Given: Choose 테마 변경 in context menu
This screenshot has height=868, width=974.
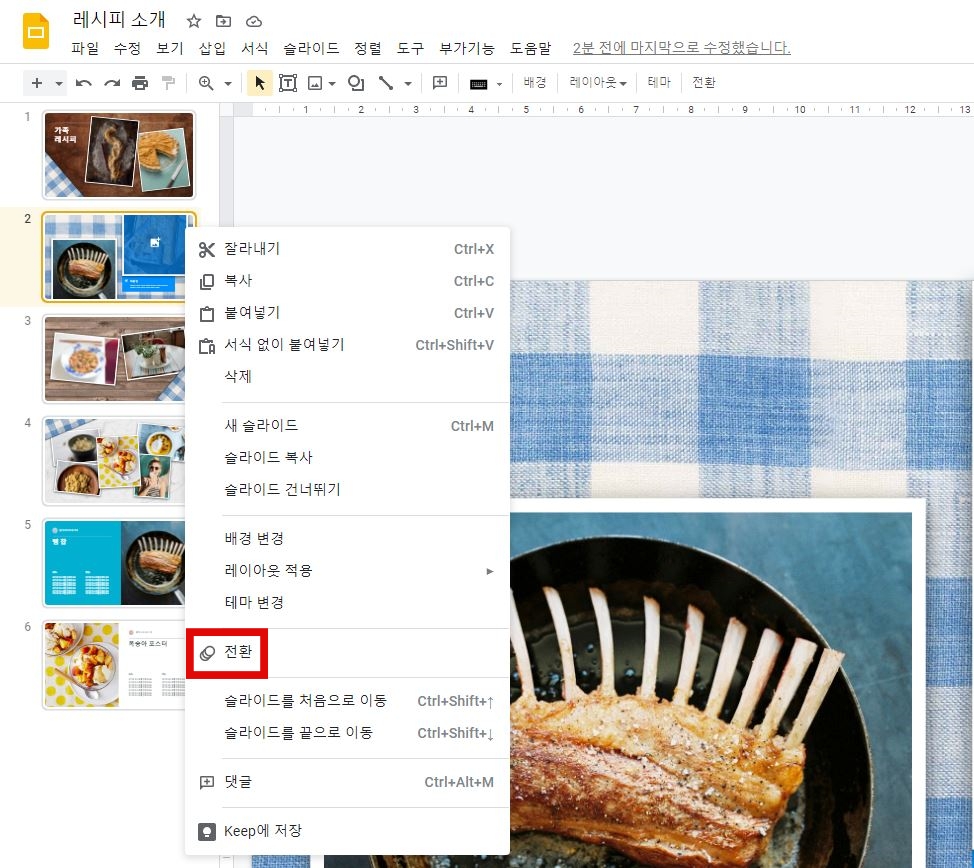Looking at the screenshot, I should (347, 603).
